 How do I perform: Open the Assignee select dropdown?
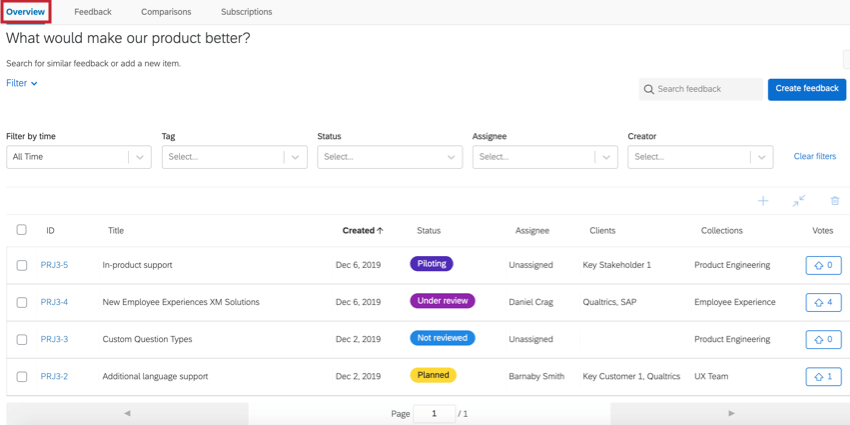pyautogui.click(x=545, y=157)
